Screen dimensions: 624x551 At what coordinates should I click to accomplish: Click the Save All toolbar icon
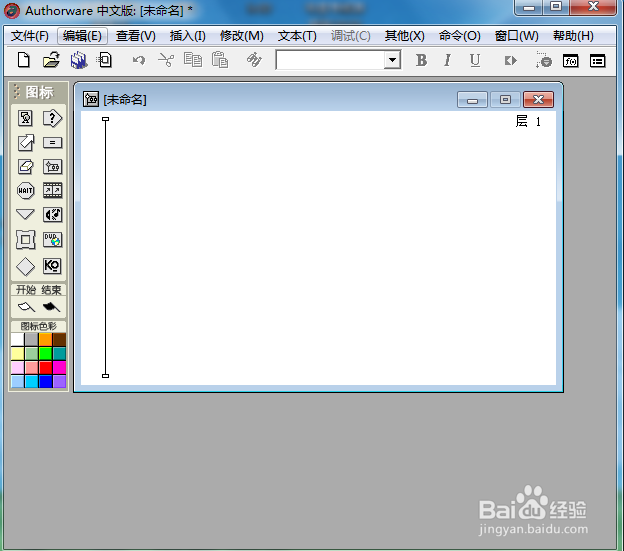coord(79,60)
